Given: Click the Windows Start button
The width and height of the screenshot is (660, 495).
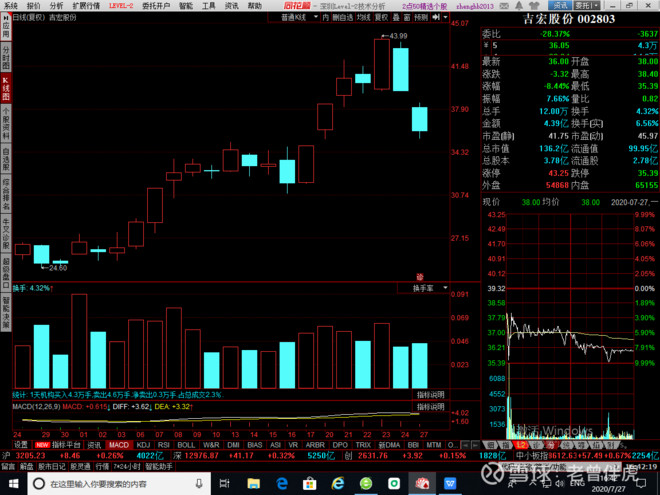Looking at the screenshot, I should coord(13,484).
